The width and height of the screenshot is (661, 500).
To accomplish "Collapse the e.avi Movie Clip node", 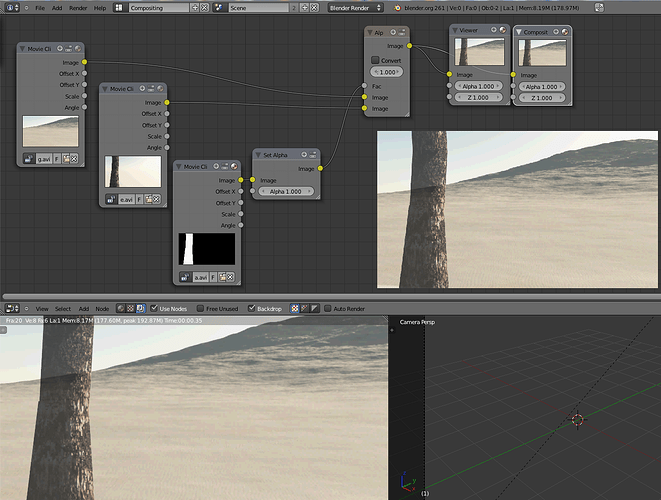I will click(105, 89).
